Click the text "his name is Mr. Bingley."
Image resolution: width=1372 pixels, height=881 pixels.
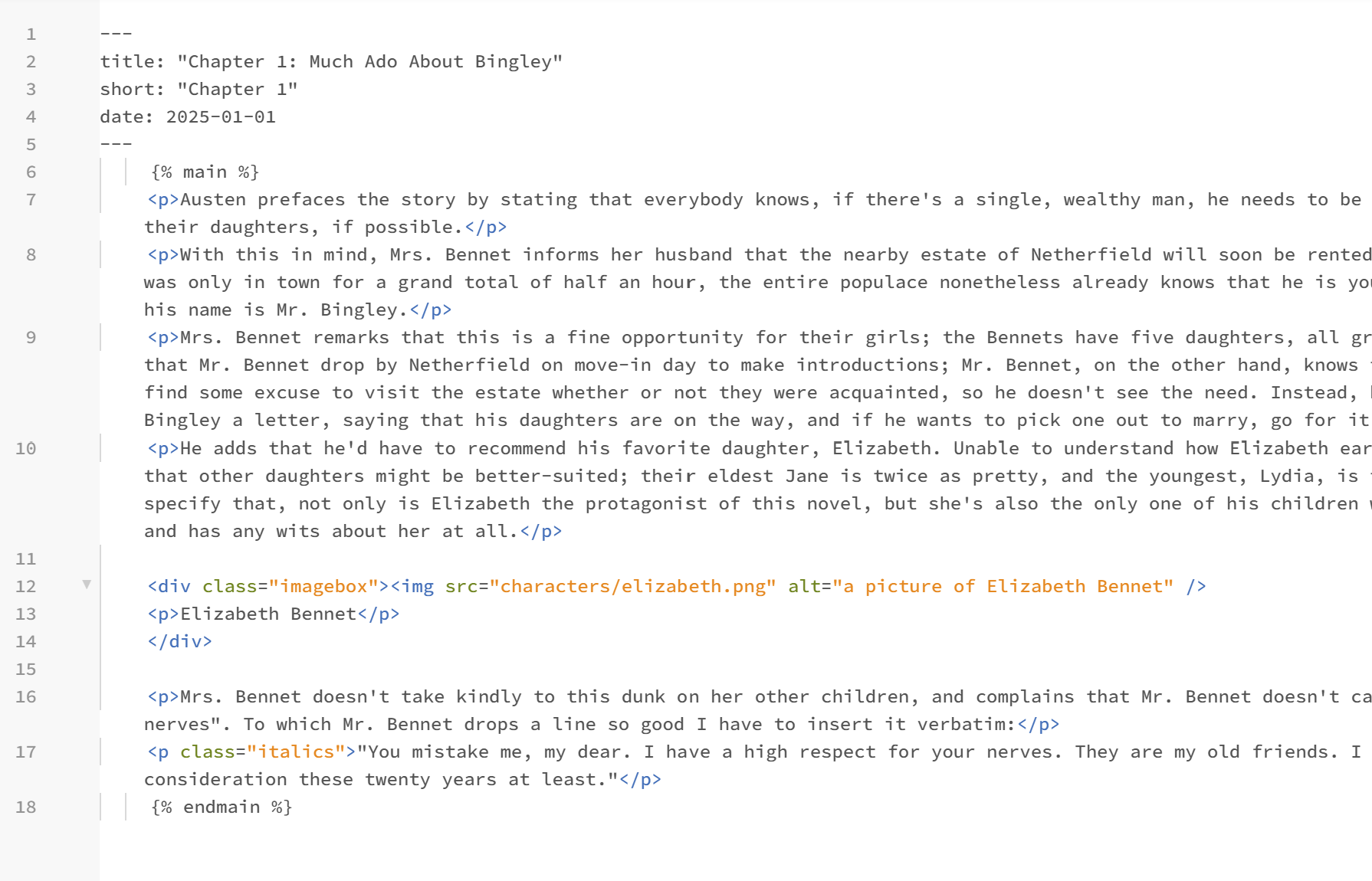(x=276, y=310)
